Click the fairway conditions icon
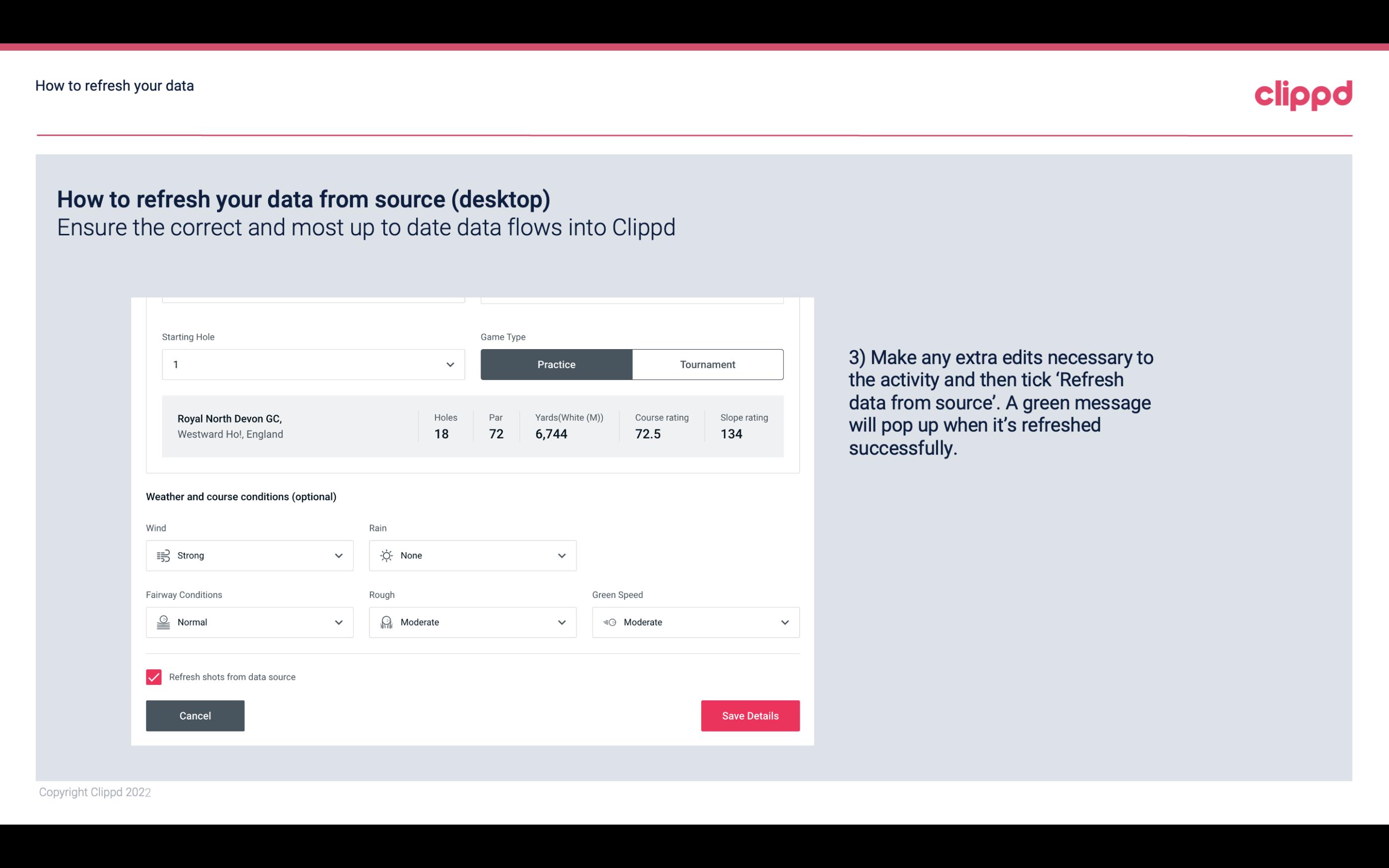Image resolution: width=1389 pixels, height=868 pixels. click(x=162, y=622)
